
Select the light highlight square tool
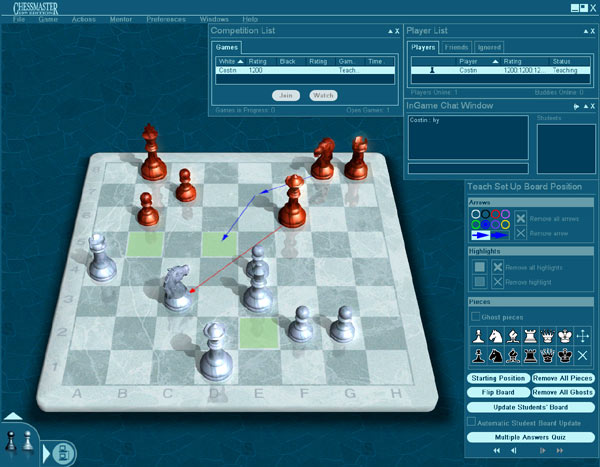tap(479, 267)
